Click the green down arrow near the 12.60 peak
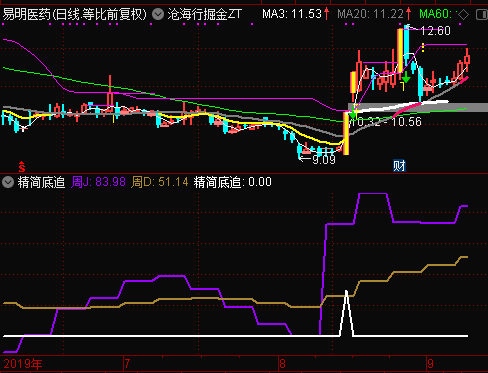The width and height of the screenshot is (488, 373). tap(406, 77)
